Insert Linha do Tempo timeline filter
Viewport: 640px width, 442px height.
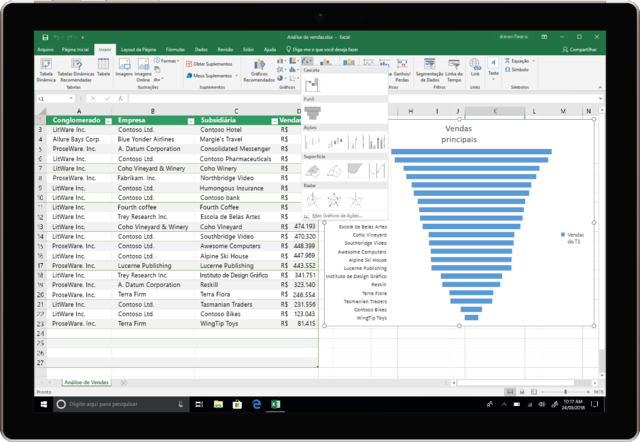pos(454,70)
